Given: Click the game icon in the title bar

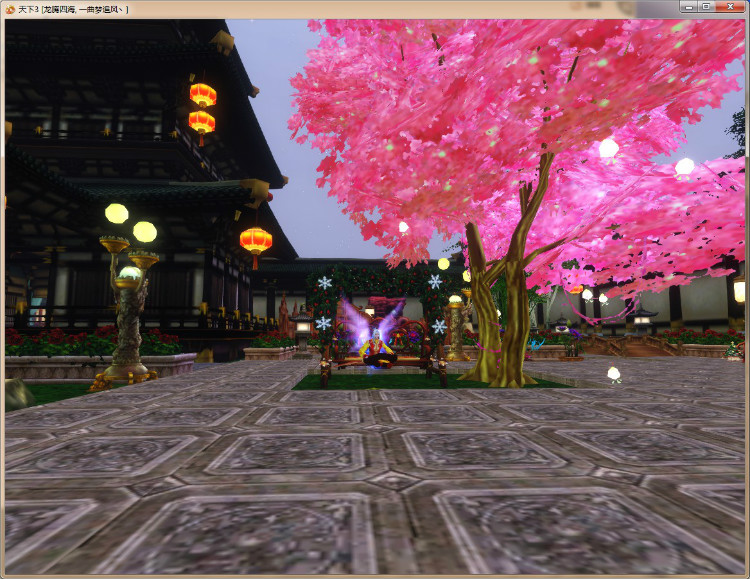Looking at the screenshot, I should pos(9,9).
